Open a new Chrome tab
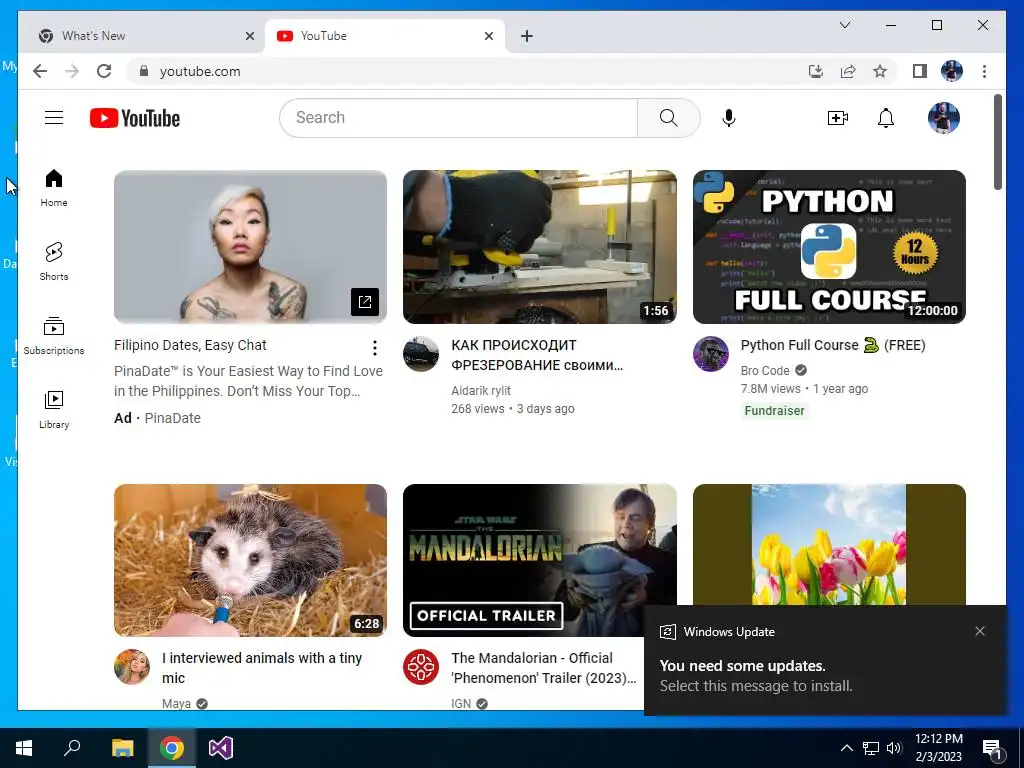Viewport: 1024px width, 768px height. [x=526, y=36]
